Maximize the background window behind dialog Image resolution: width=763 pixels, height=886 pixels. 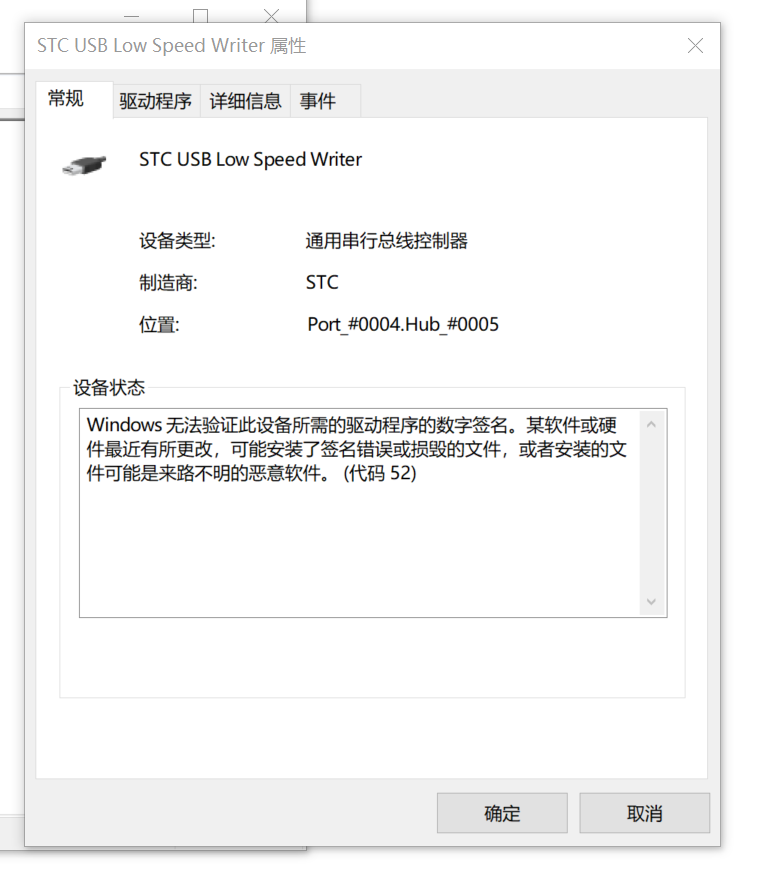[201, 15]
